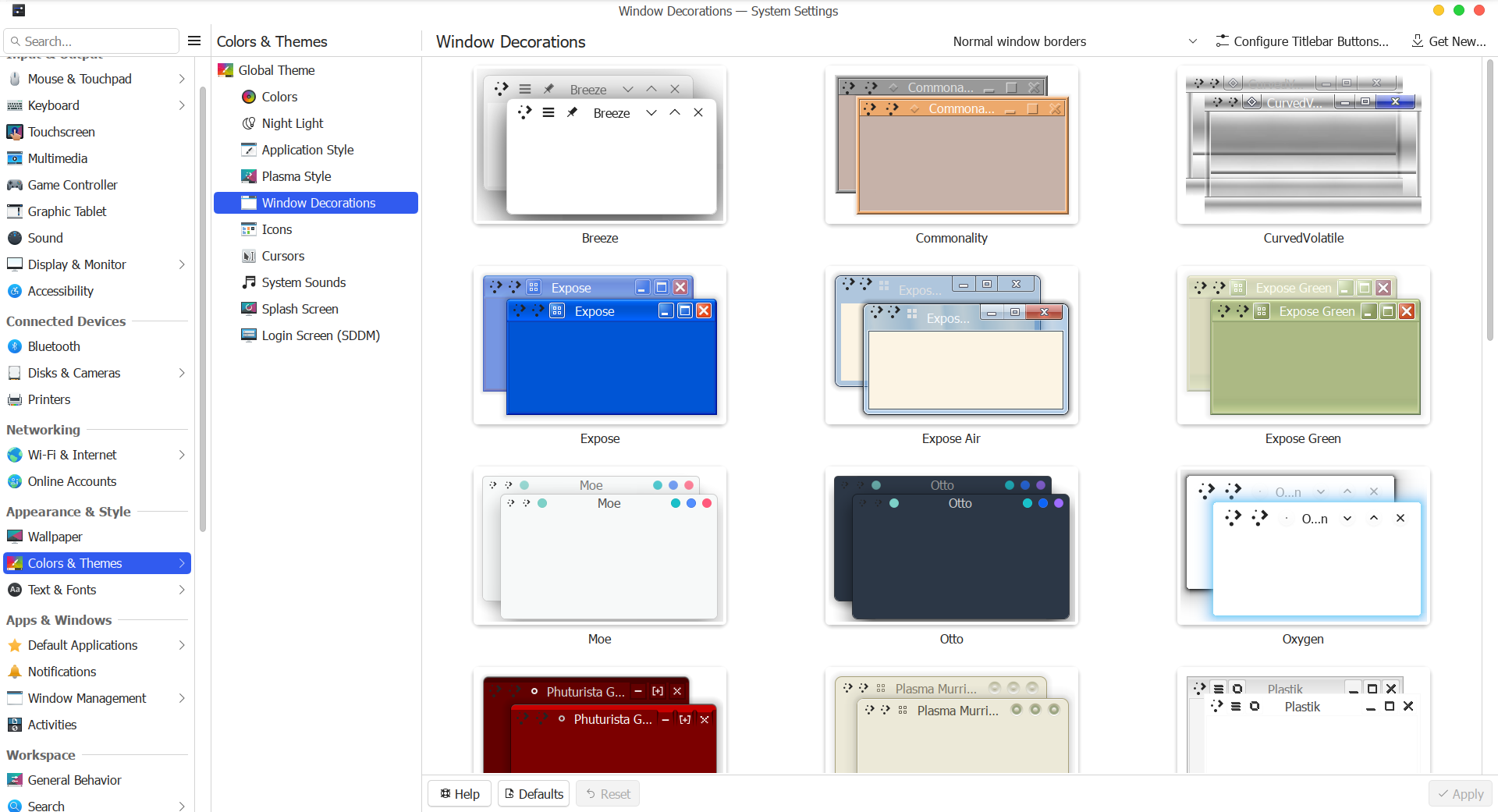This screenshot has height=812, width=1498.
Task: Click the Multimedia icon
Action: tap(15, 158)
